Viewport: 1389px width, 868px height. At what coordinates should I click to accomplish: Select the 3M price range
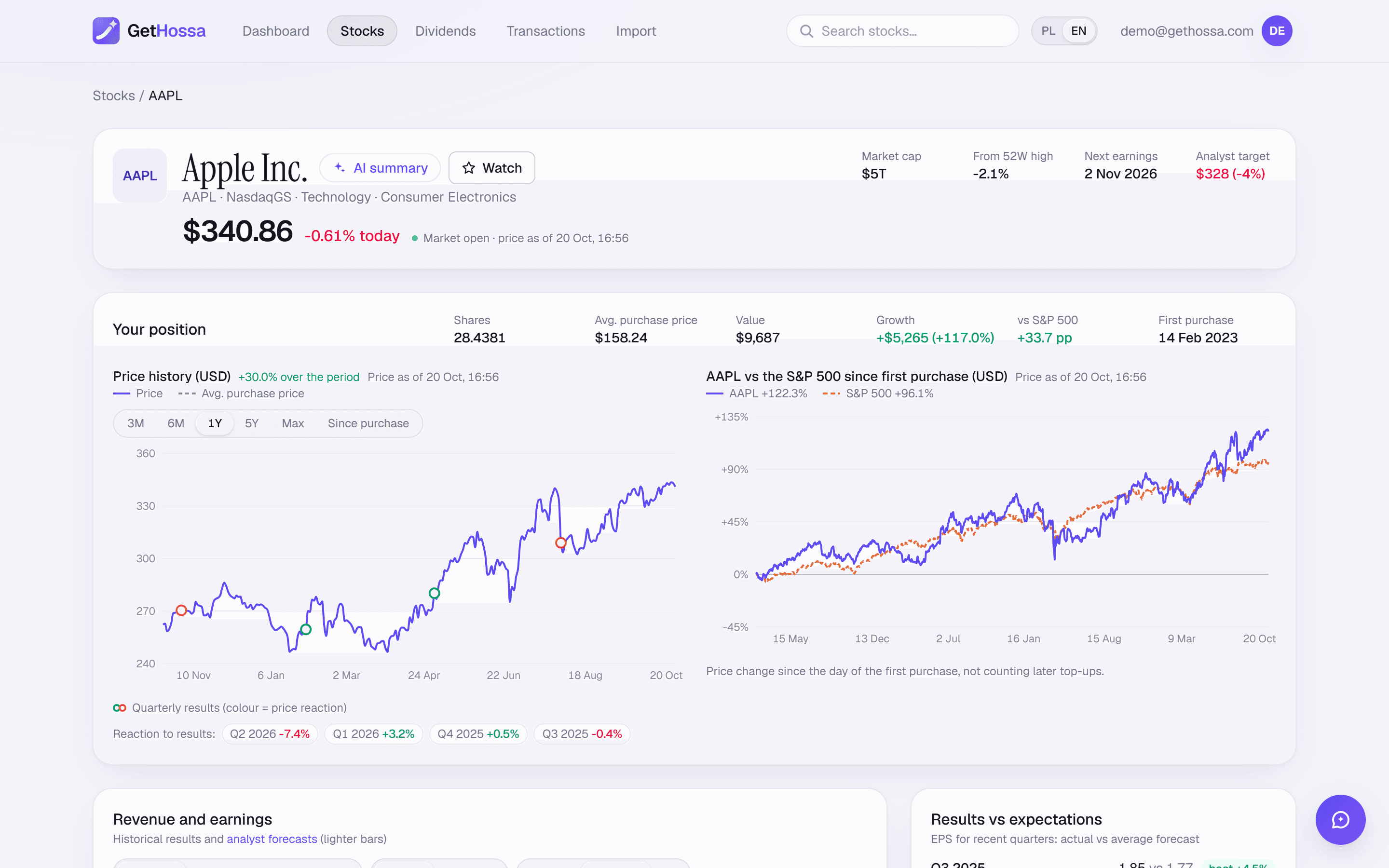click(136, 423)
